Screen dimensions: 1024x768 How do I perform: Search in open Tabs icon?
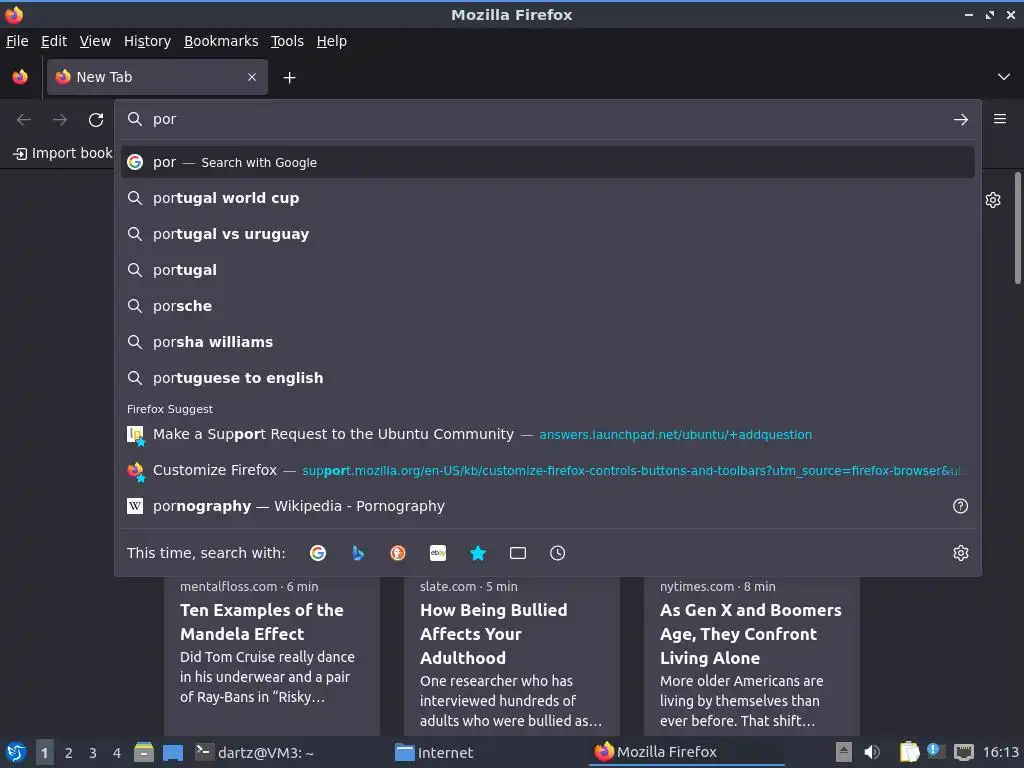click(518, 553)
